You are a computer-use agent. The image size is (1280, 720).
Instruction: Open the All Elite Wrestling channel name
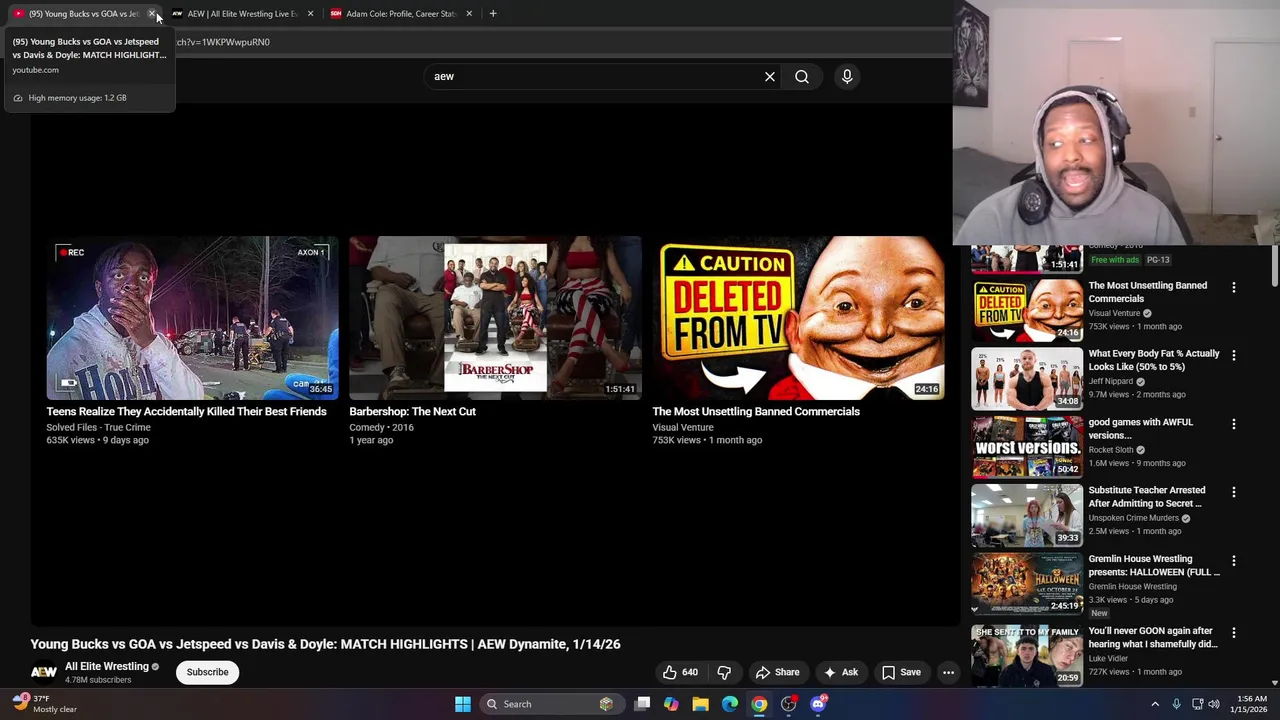click(107, 666)
